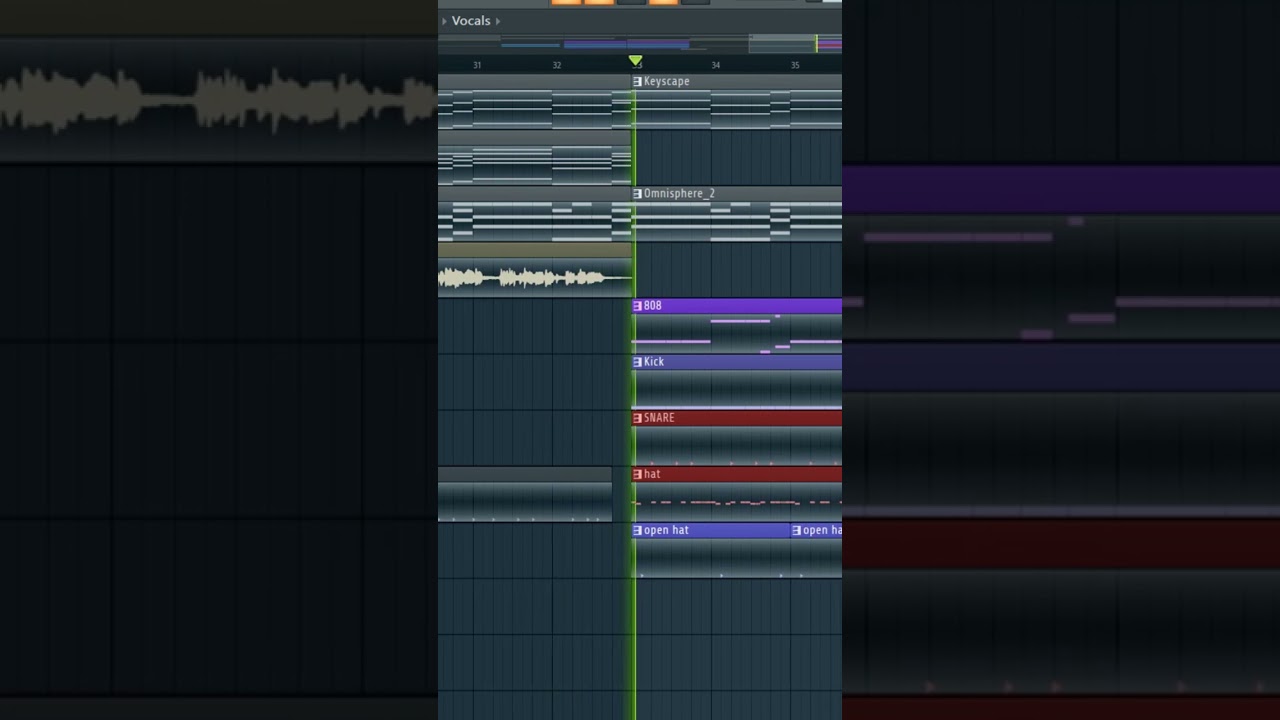Select the pattern clip left of hat track
Screen dimensions: 1280x720
525,495
